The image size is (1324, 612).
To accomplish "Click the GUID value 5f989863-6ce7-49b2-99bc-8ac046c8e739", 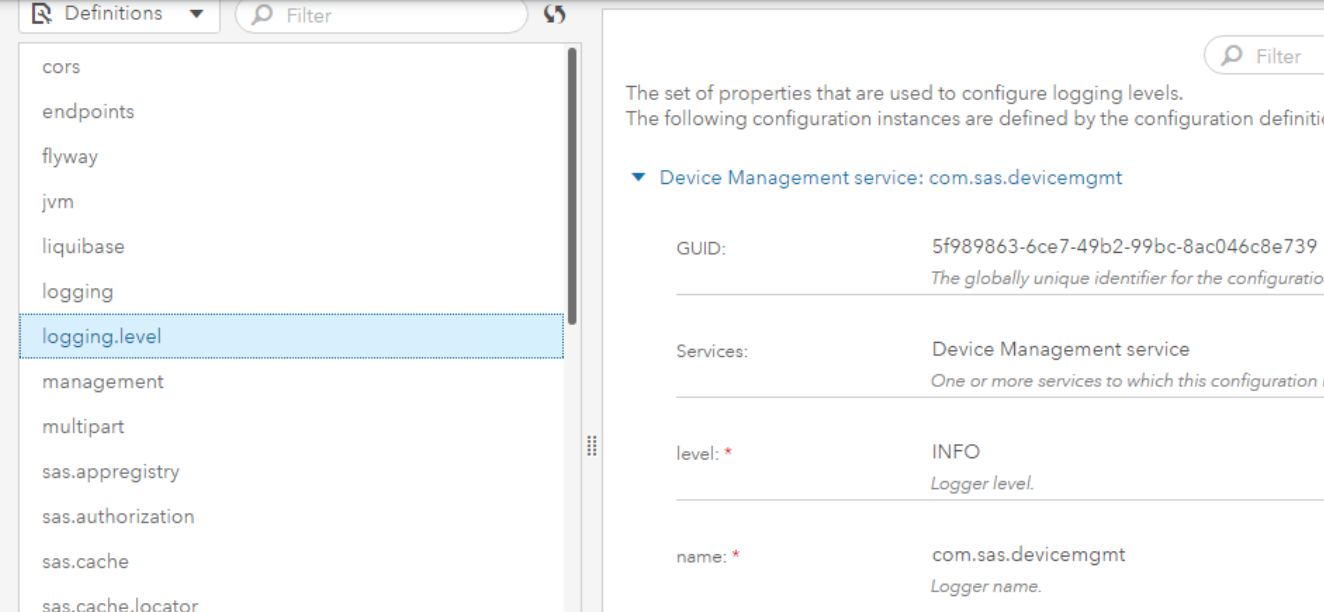I will [1124, 248].
